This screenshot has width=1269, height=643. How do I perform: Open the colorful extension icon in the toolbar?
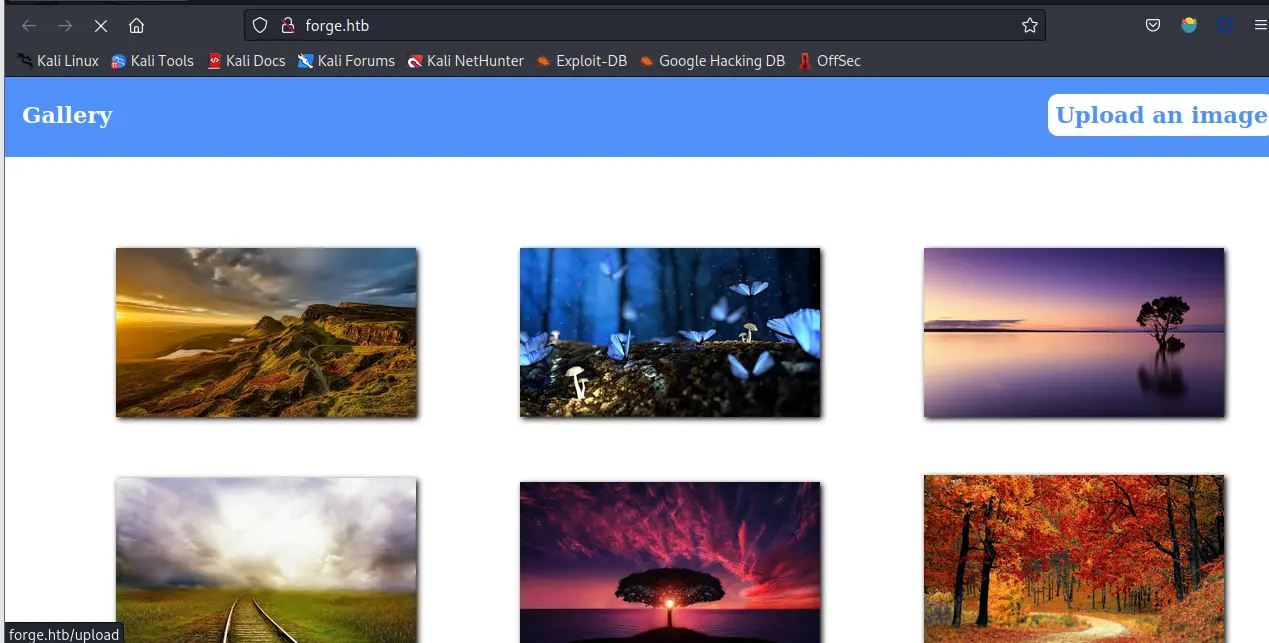(x=1189, y=26)
